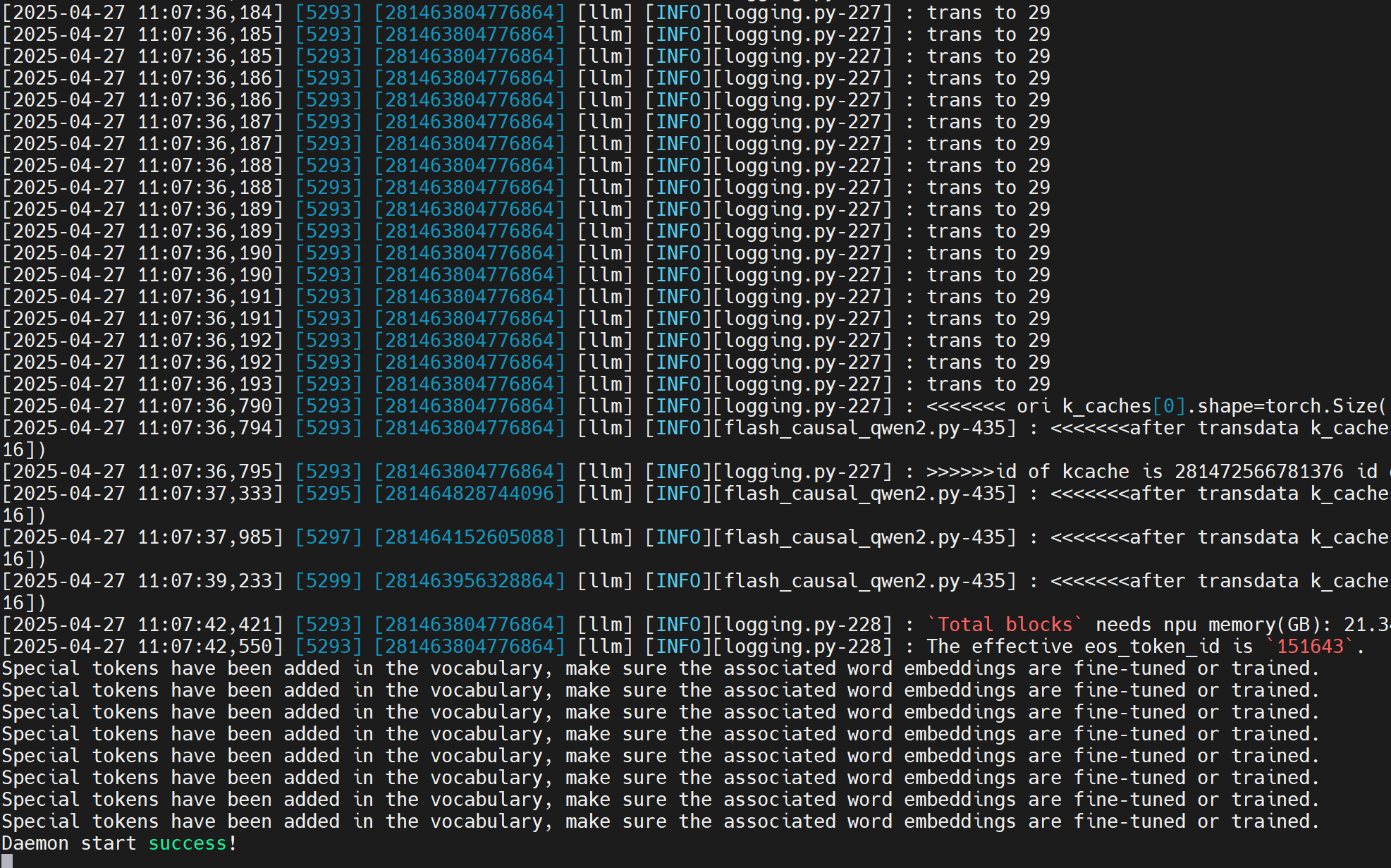Click timestamp 11:07:36,193 on the last 'trans to 29' line
Screen dimensions: 1391x868
[204, 384]
